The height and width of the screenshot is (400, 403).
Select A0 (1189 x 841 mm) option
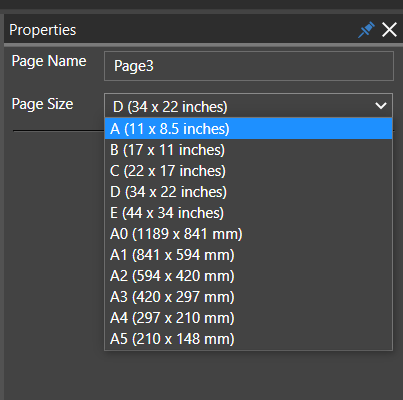[x=248, y=234]
